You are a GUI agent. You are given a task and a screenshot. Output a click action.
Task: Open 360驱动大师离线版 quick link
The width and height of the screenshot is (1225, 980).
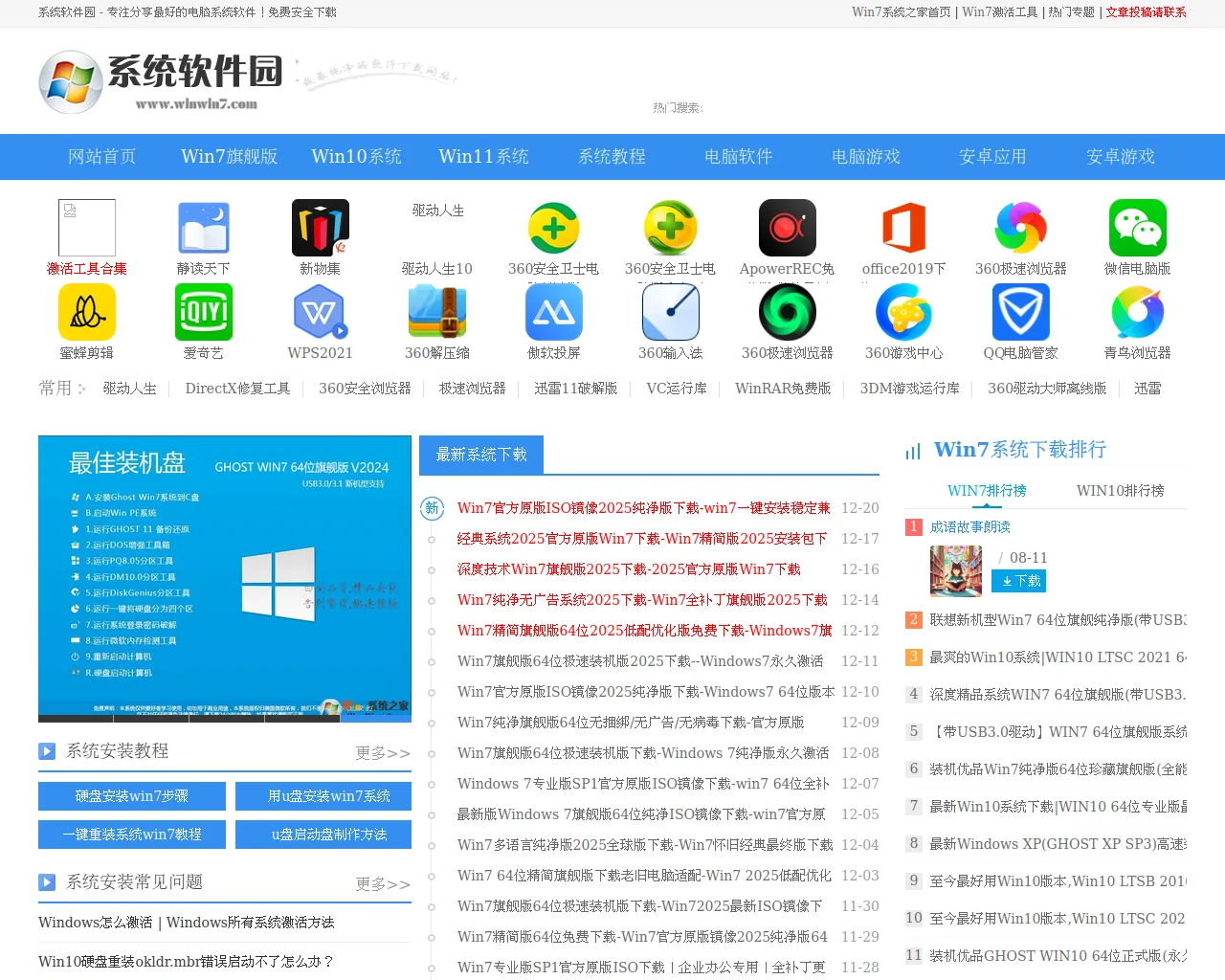1047,389
